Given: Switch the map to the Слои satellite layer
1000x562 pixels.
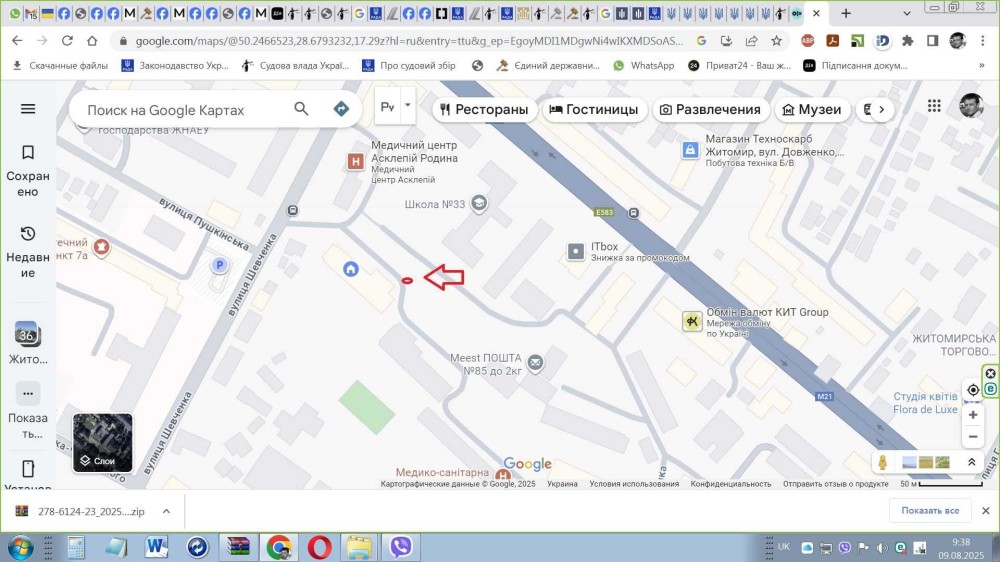Looking at the screenshot, I should tap(103, 443).
